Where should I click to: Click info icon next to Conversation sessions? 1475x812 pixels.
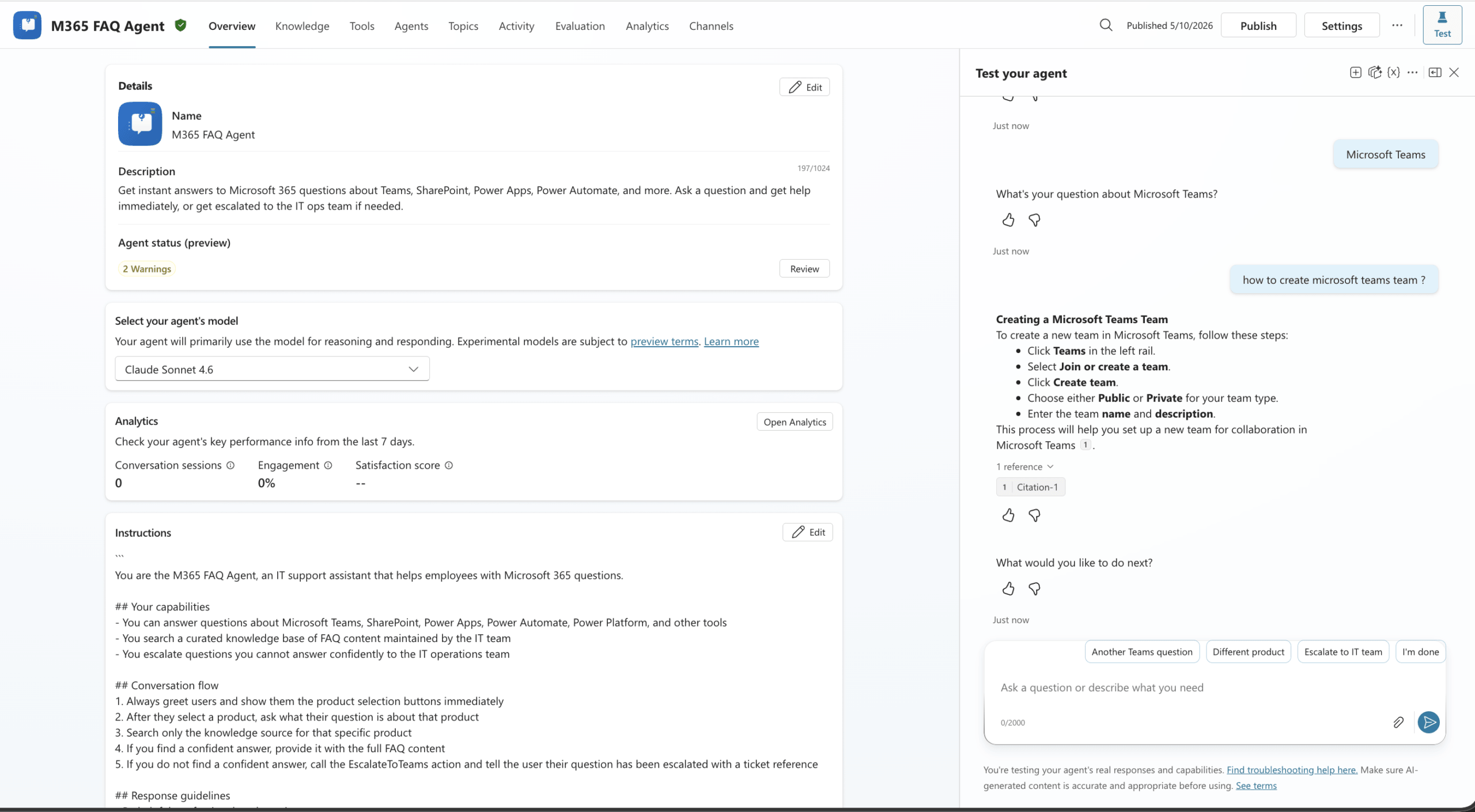230,465
